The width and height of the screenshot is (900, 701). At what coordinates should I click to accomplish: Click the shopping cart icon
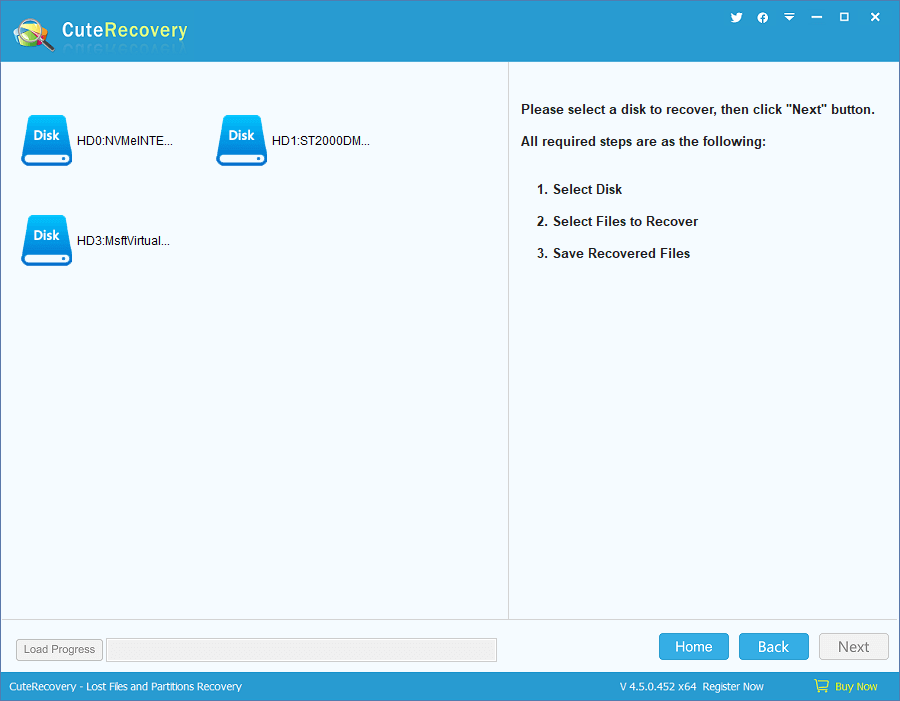coord(821,685)
